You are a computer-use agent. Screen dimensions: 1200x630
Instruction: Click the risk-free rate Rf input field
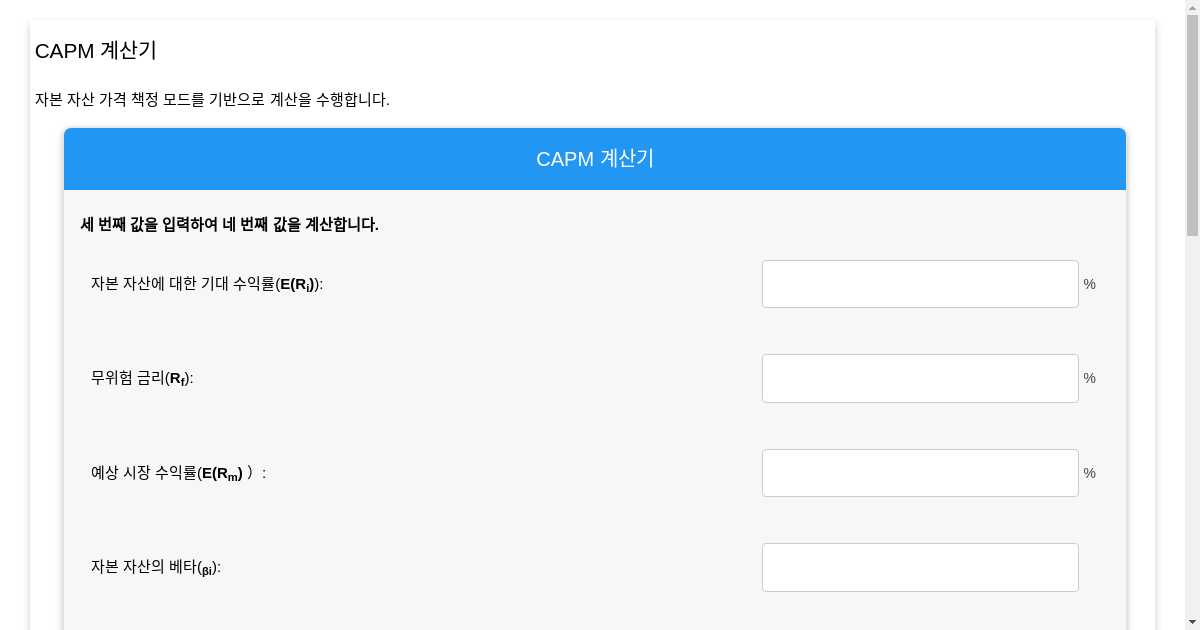(x=920, y=378)
